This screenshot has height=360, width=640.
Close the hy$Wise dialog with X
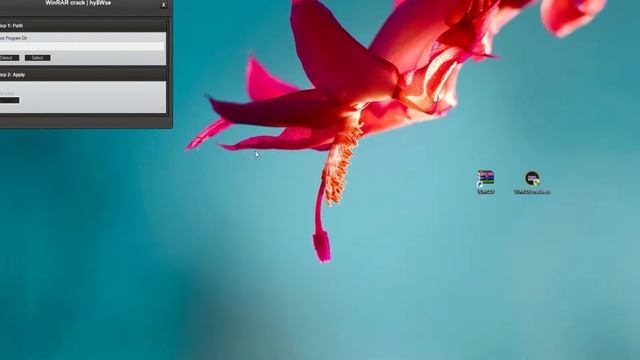[x=163, y=4]
